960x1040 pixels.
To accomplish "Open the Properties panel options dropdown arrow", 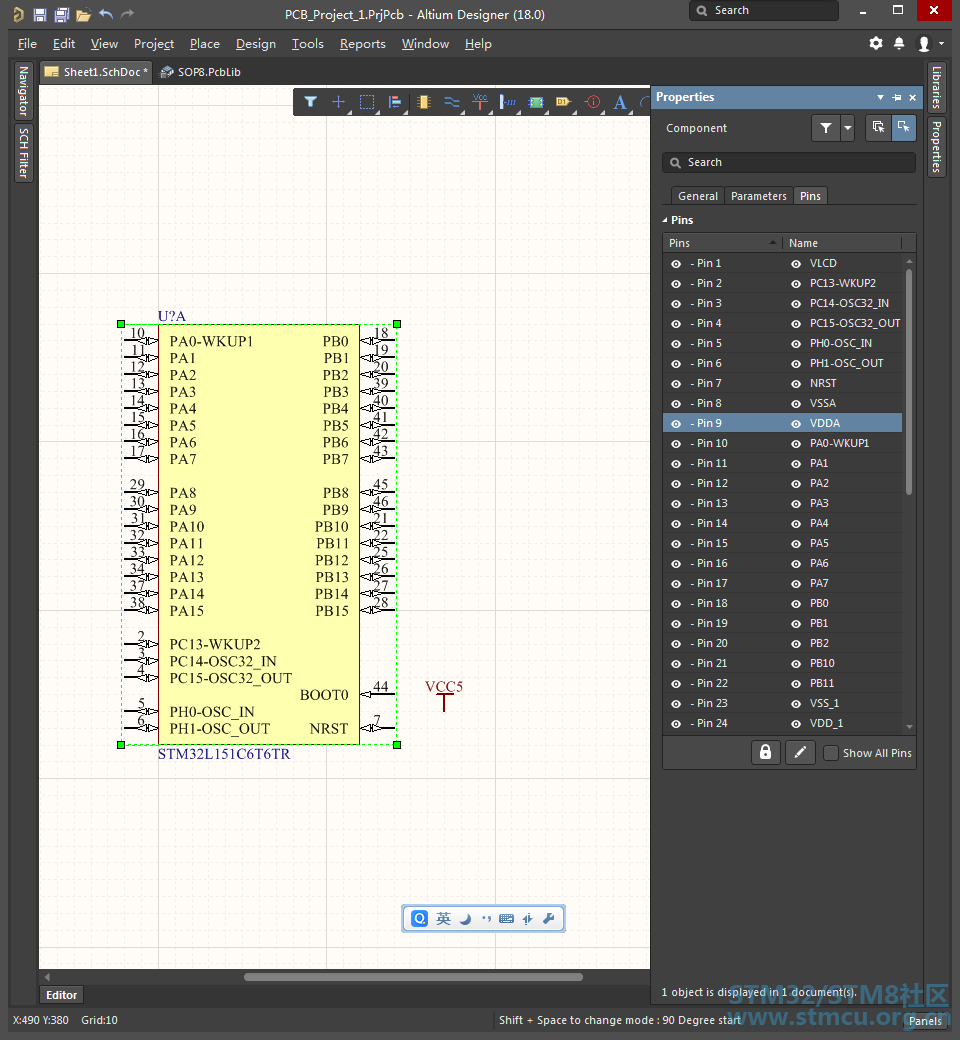I will [x=880, y=98].
